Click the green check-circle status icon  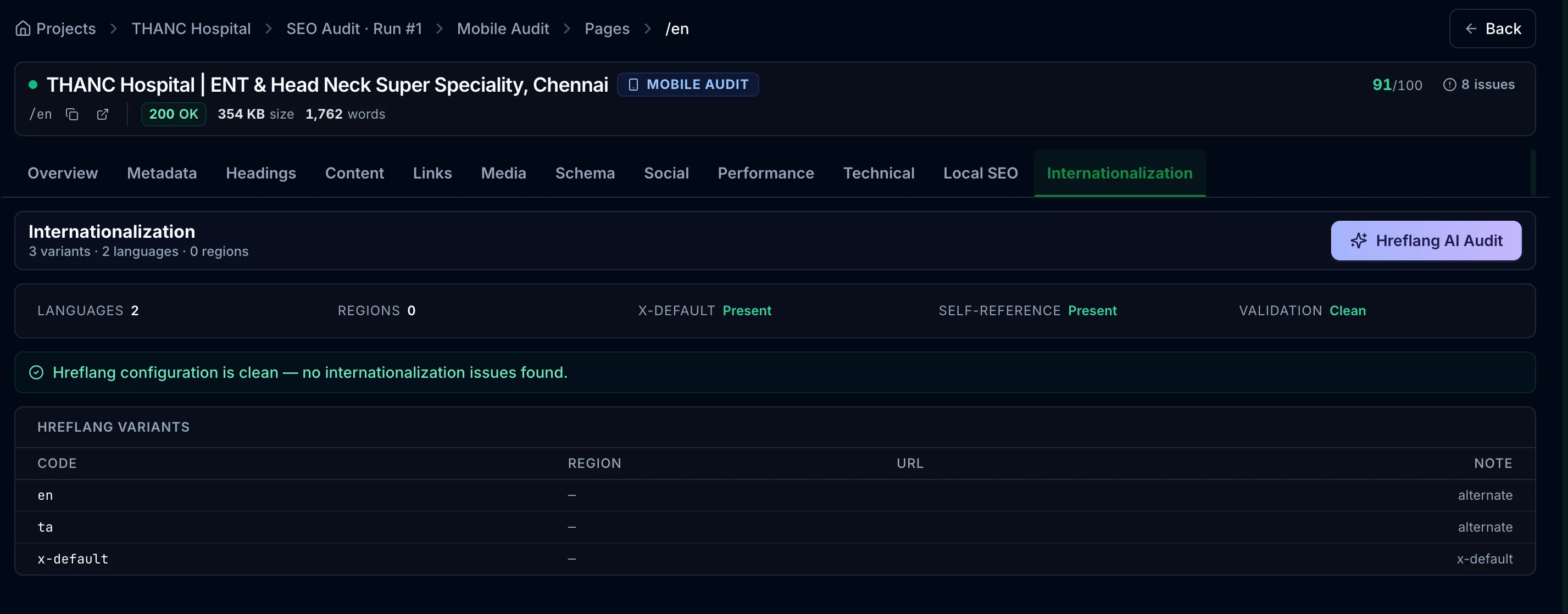36,372
